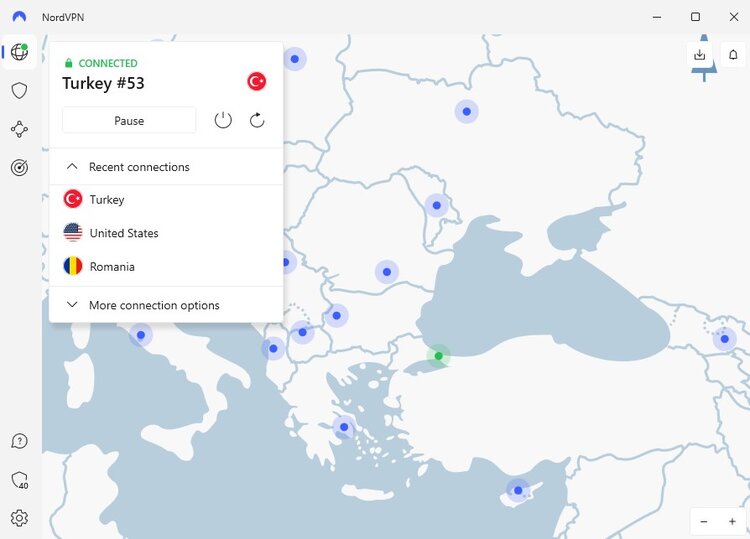Open Dark Web Monitor radar icon
This screenshot has height=539, width=750.
click(x=19, y=167)
